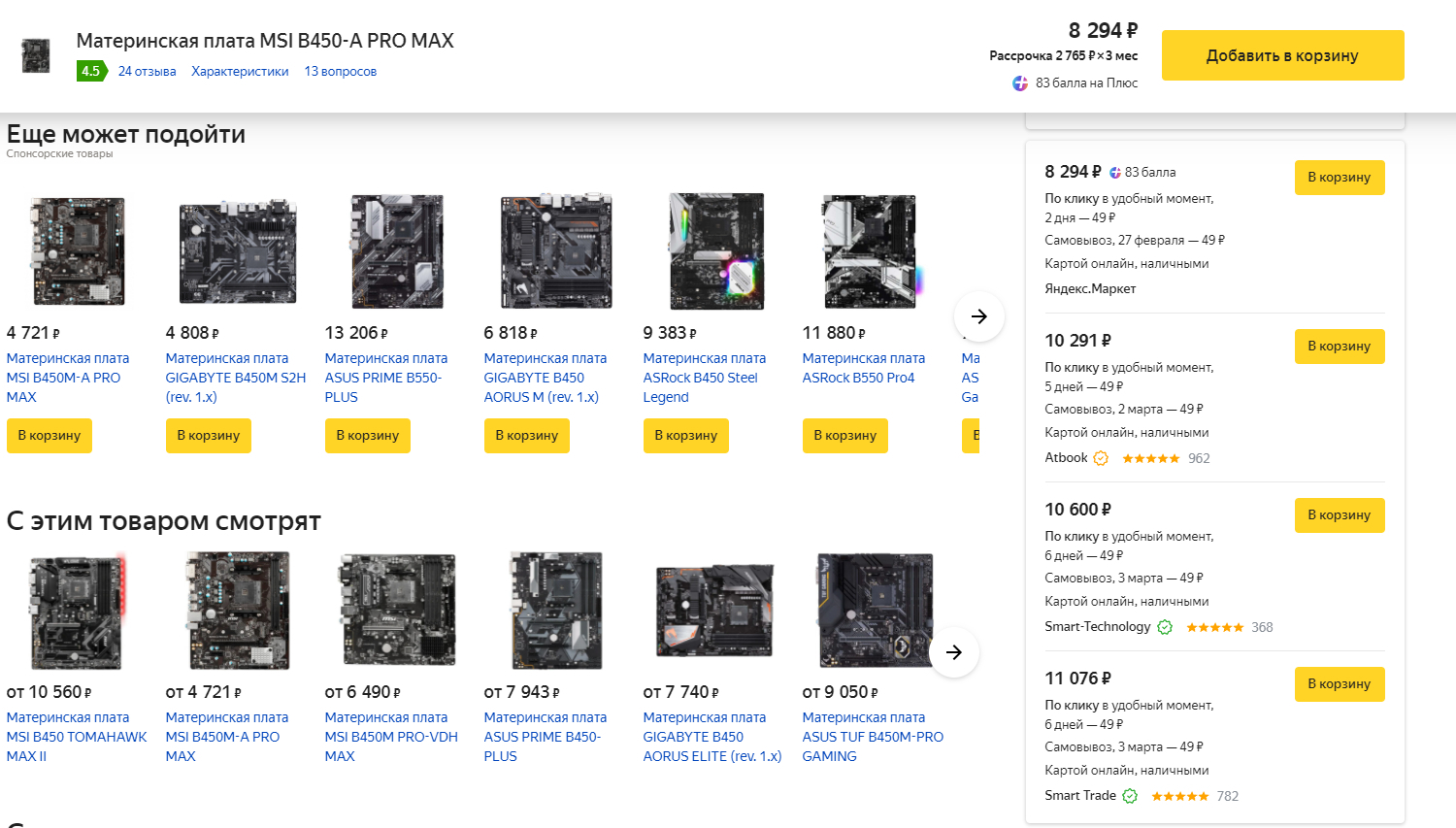The image size is (1456, 828).
Task: Click the Smart-Technology verified seller badge
Action: coord(1165,627)
